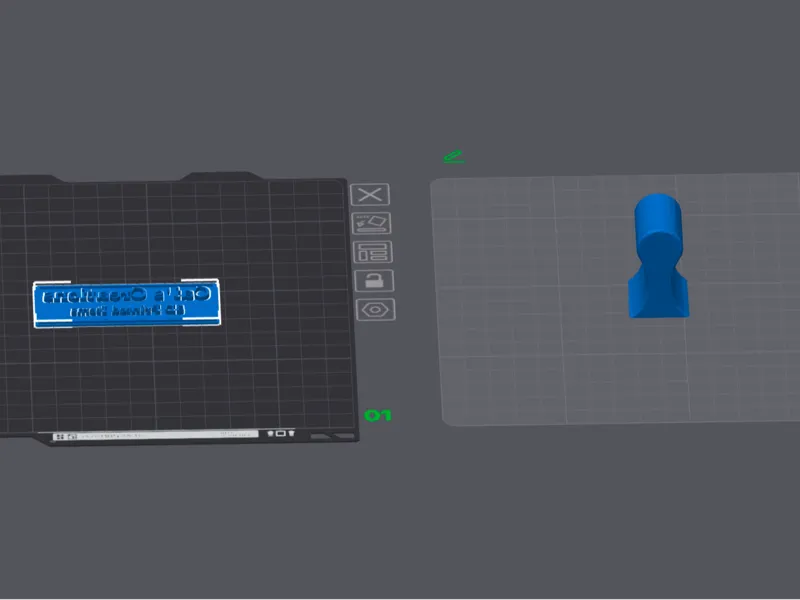This screenshot has width=800, height=600.
Task: Open plate settings via the hexagon icon
Action: [376, 310]
